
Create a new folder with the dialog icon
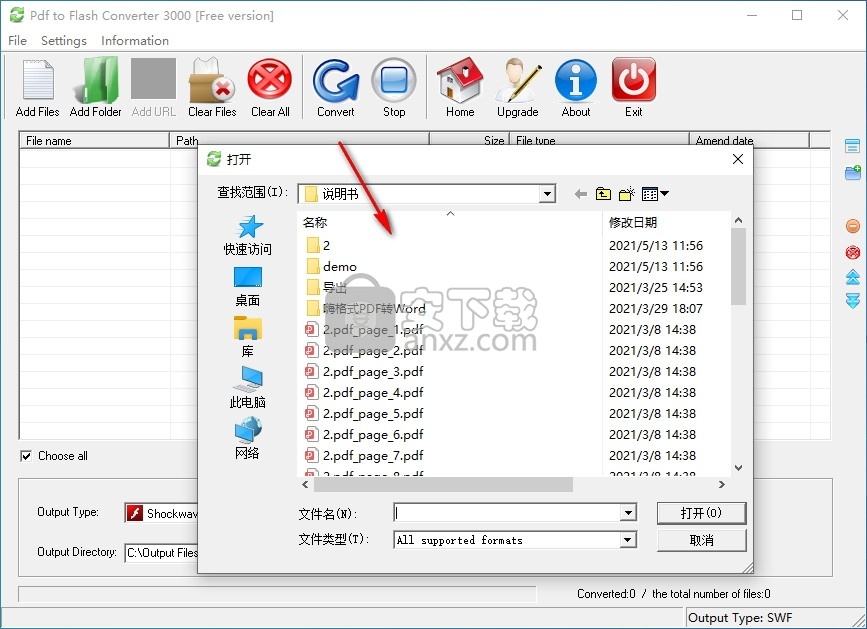coord(626,194)
